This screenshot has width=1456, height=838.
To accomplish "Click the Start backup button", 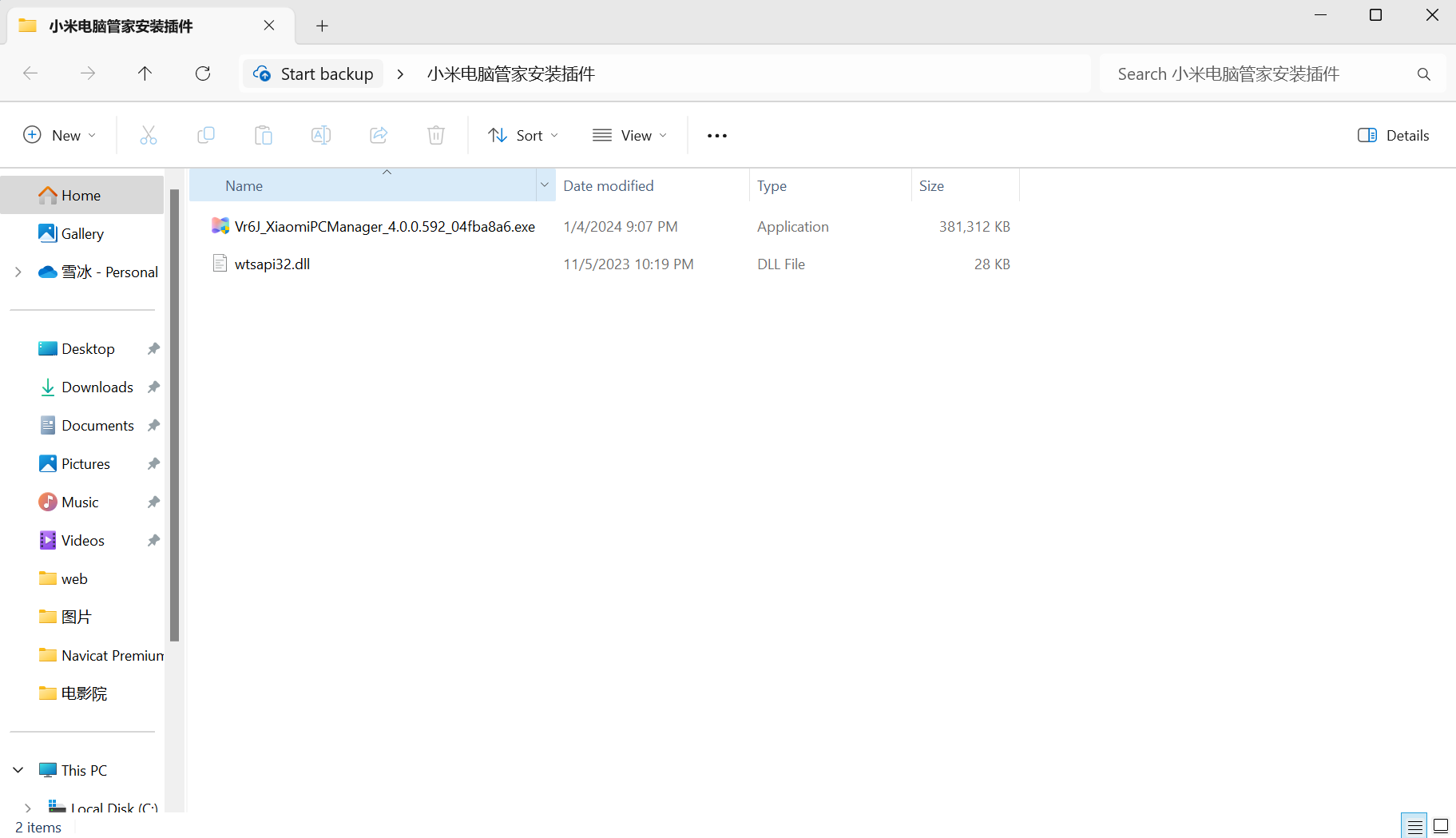I will pyautogui.click(x=313, y=74).
